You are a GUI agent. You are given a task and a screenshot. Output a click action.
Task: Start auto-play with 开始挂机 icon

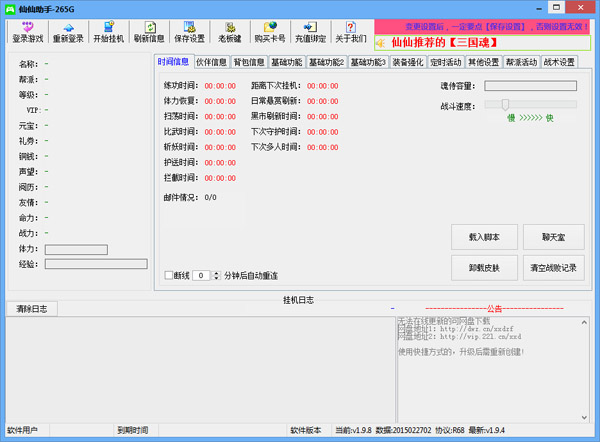(109, 32)
